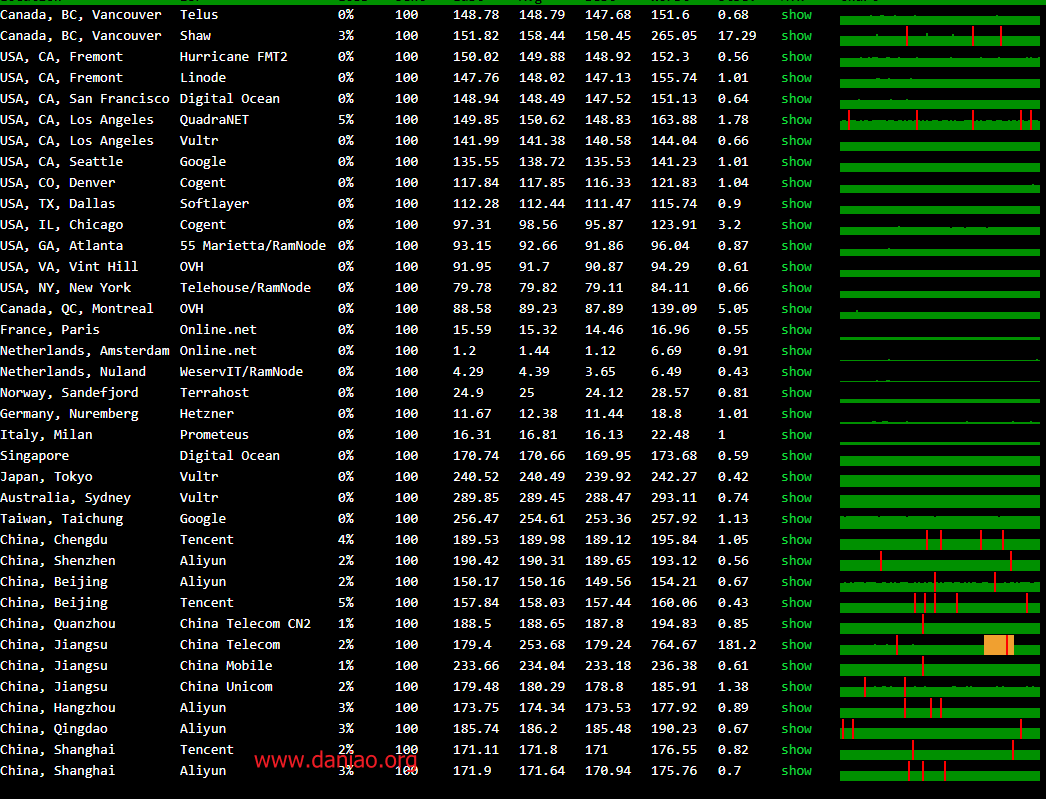Click the Tencent Chengdu latency chart
Viewport: 1046px width, 799px height.
(939, 540)
